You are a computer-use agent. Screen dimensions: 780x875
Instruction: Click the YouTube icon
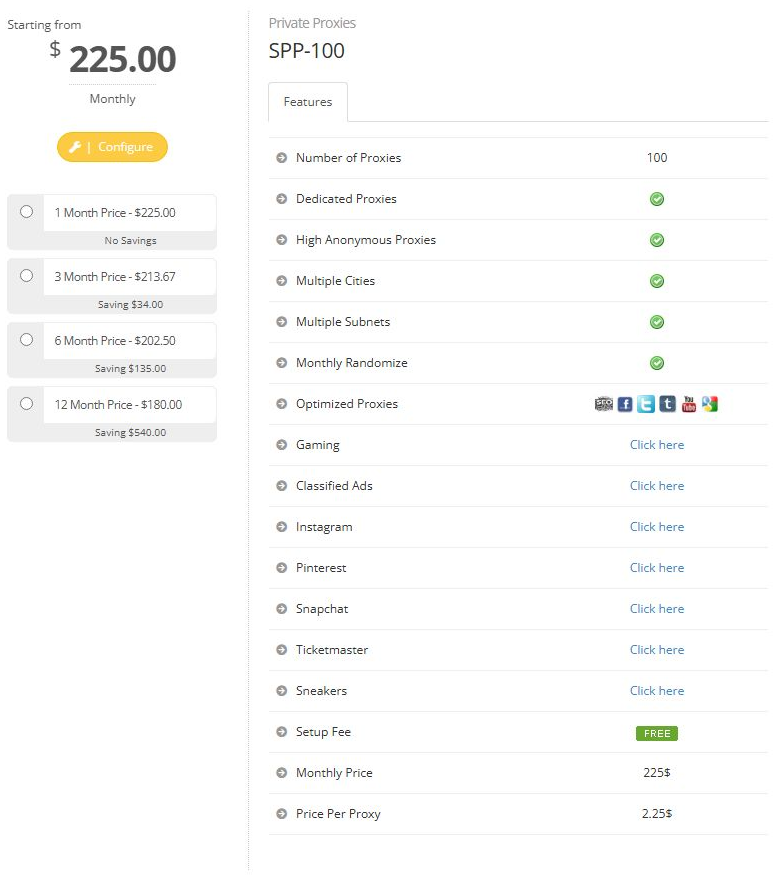coord(689,404)
